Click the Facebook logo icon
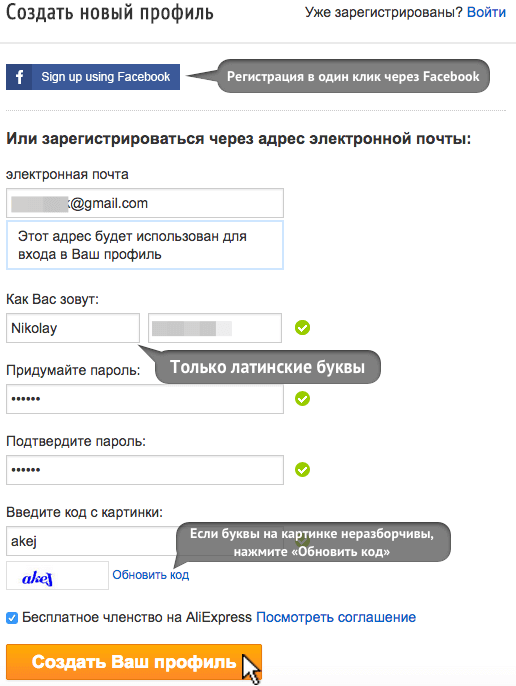Viewport: 516px width, 686px height. coord(19,77)
